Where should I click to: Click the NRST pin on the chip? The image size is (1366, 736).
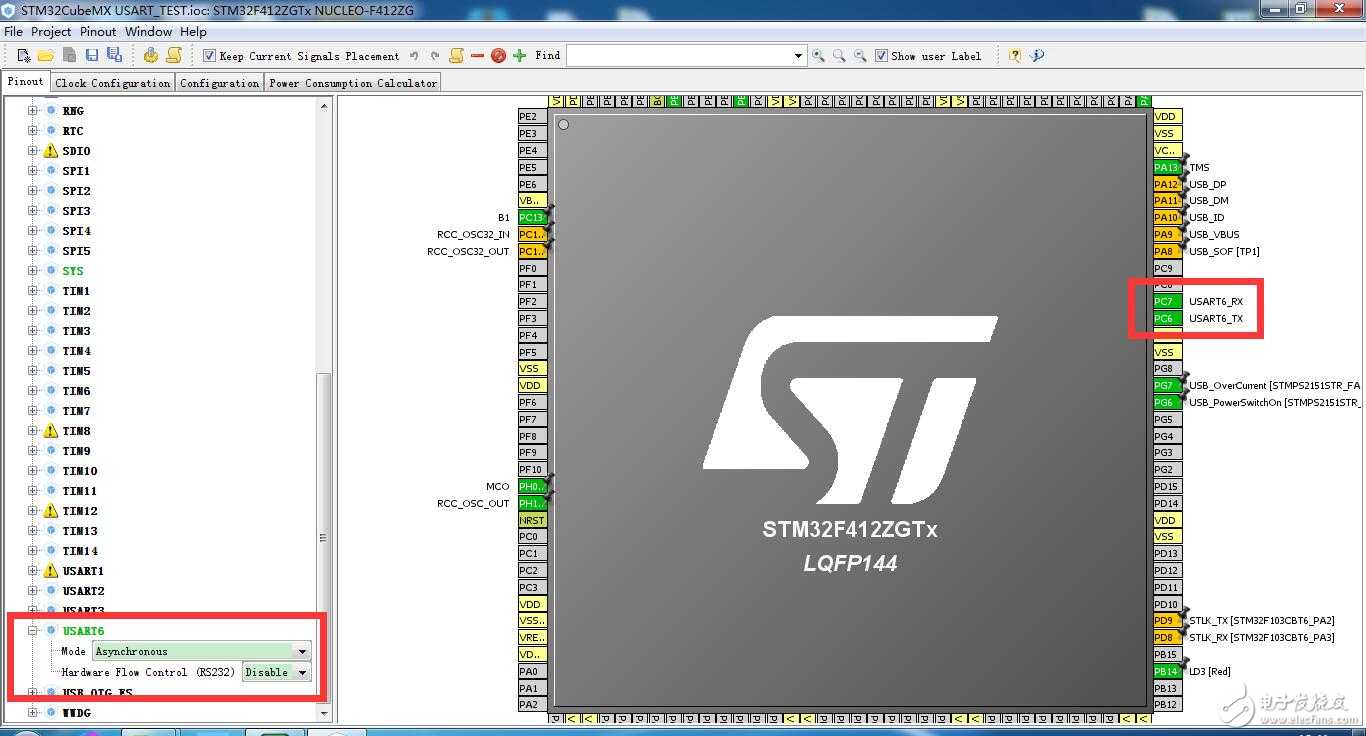click(532, 520)
